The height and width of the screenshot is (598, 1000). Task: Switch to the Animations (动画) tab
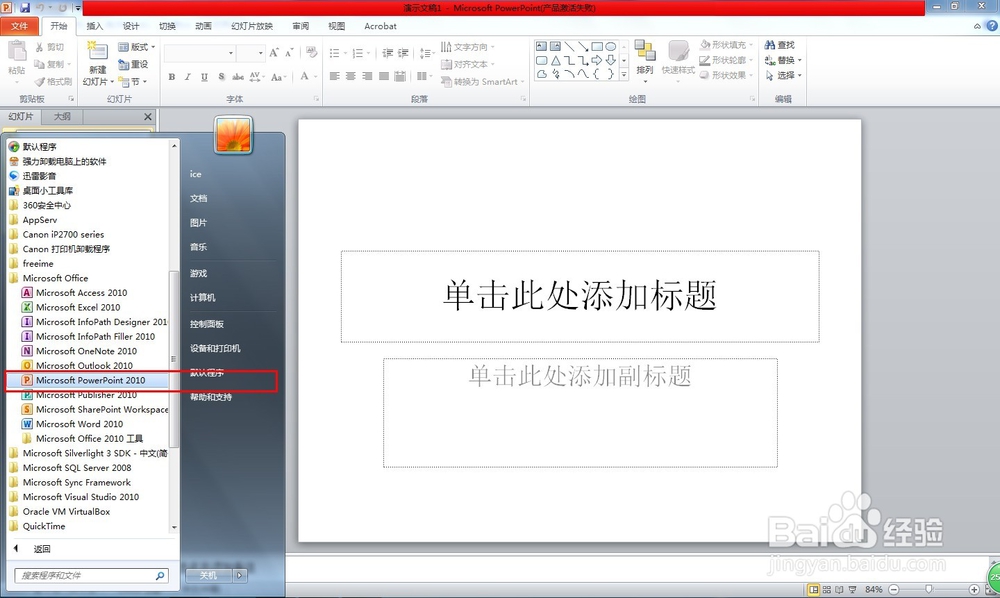point(203,26)
